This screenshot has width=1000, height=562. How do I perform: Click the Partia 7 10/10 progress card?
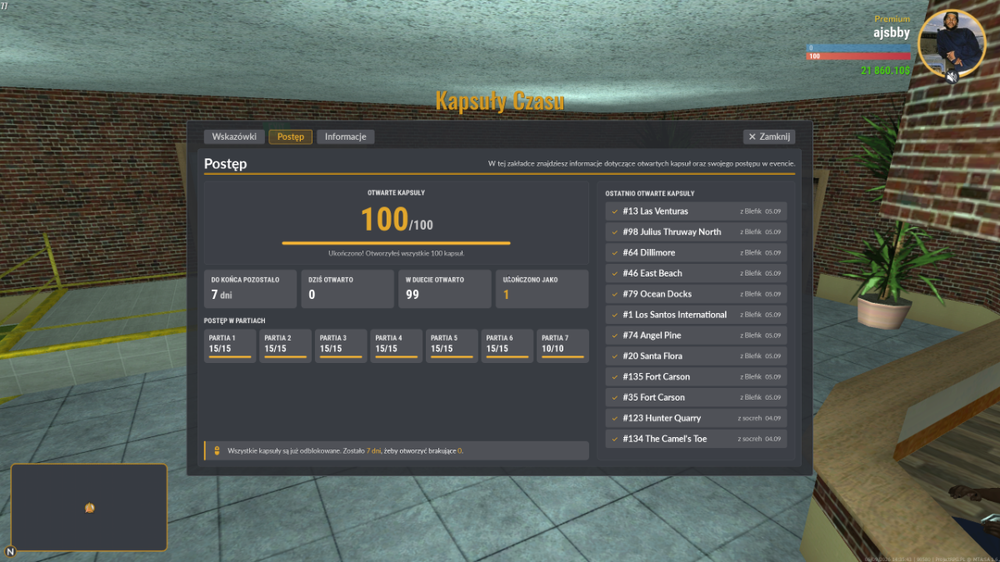click(562, 346)
